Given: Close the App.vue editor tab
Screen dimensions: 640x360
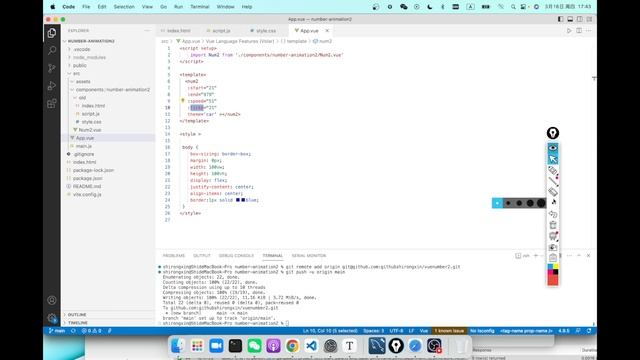Looking at the screenshot, I should (327, 31).
